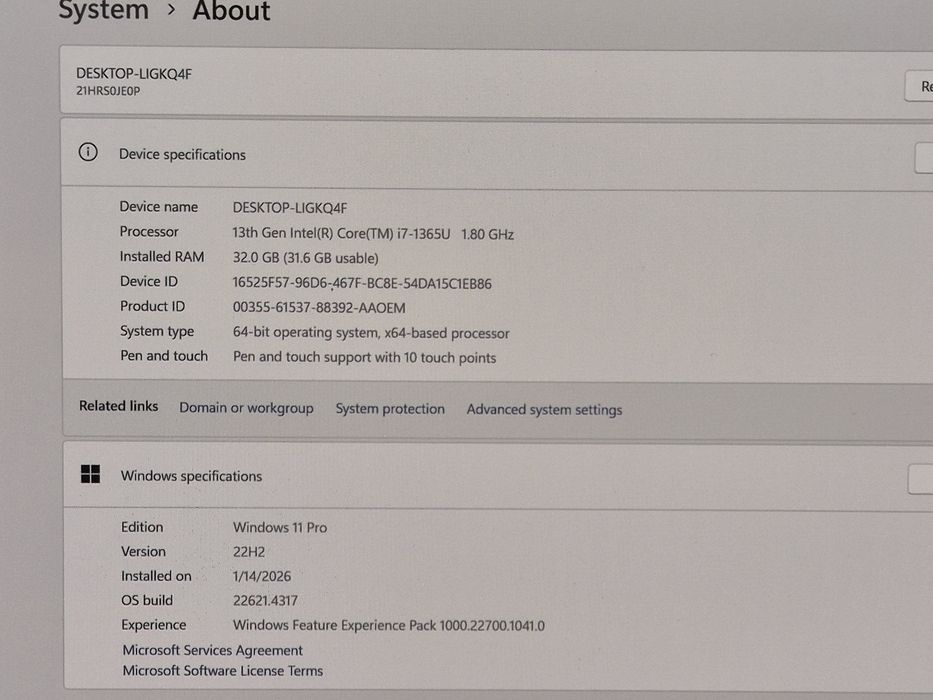Image resolution: width=933 pixels, height=700 pixels.
Task: Select the Device ID value 16525F57-96D6-467F
Action: click(x=362, y=283)
